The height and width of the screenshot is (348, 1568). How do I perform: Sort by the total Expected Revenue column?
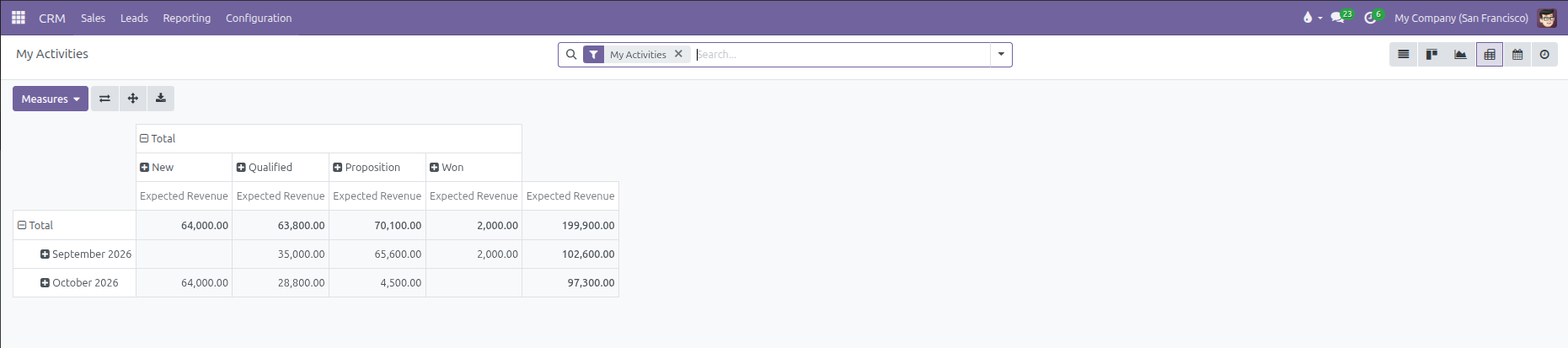point(570,195)
